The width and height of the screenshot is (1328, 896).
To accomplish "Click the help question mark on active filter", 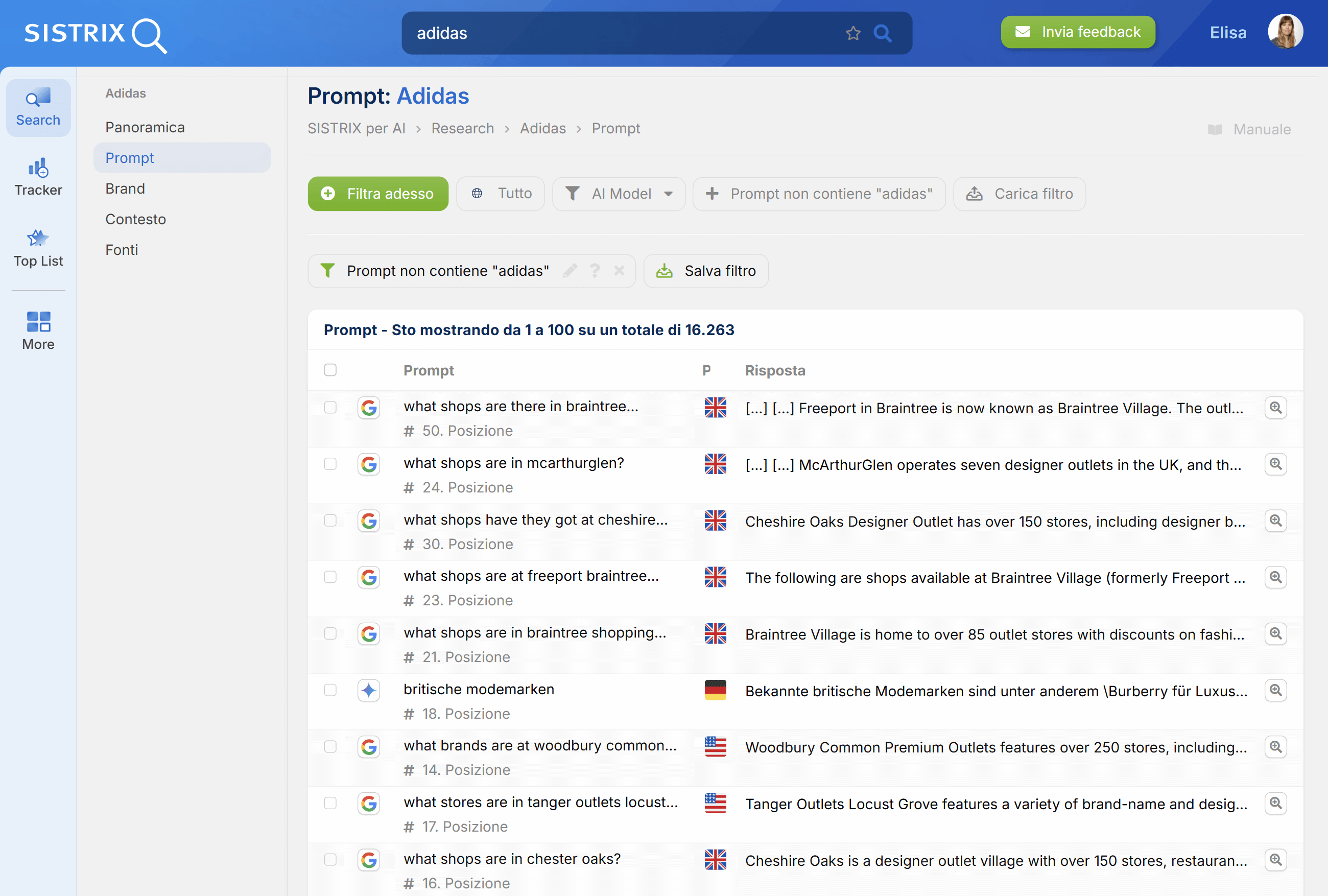I will click(595, 271).
